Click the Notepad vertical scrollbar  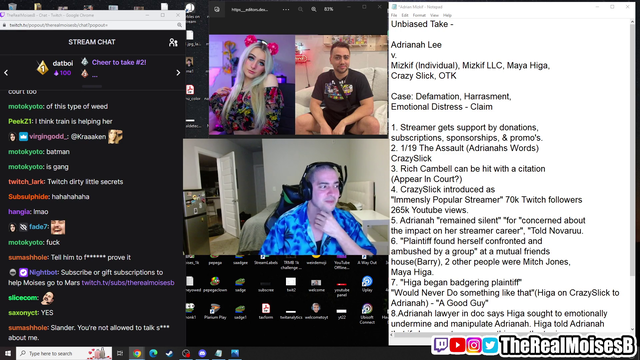(x=633, y=176)
